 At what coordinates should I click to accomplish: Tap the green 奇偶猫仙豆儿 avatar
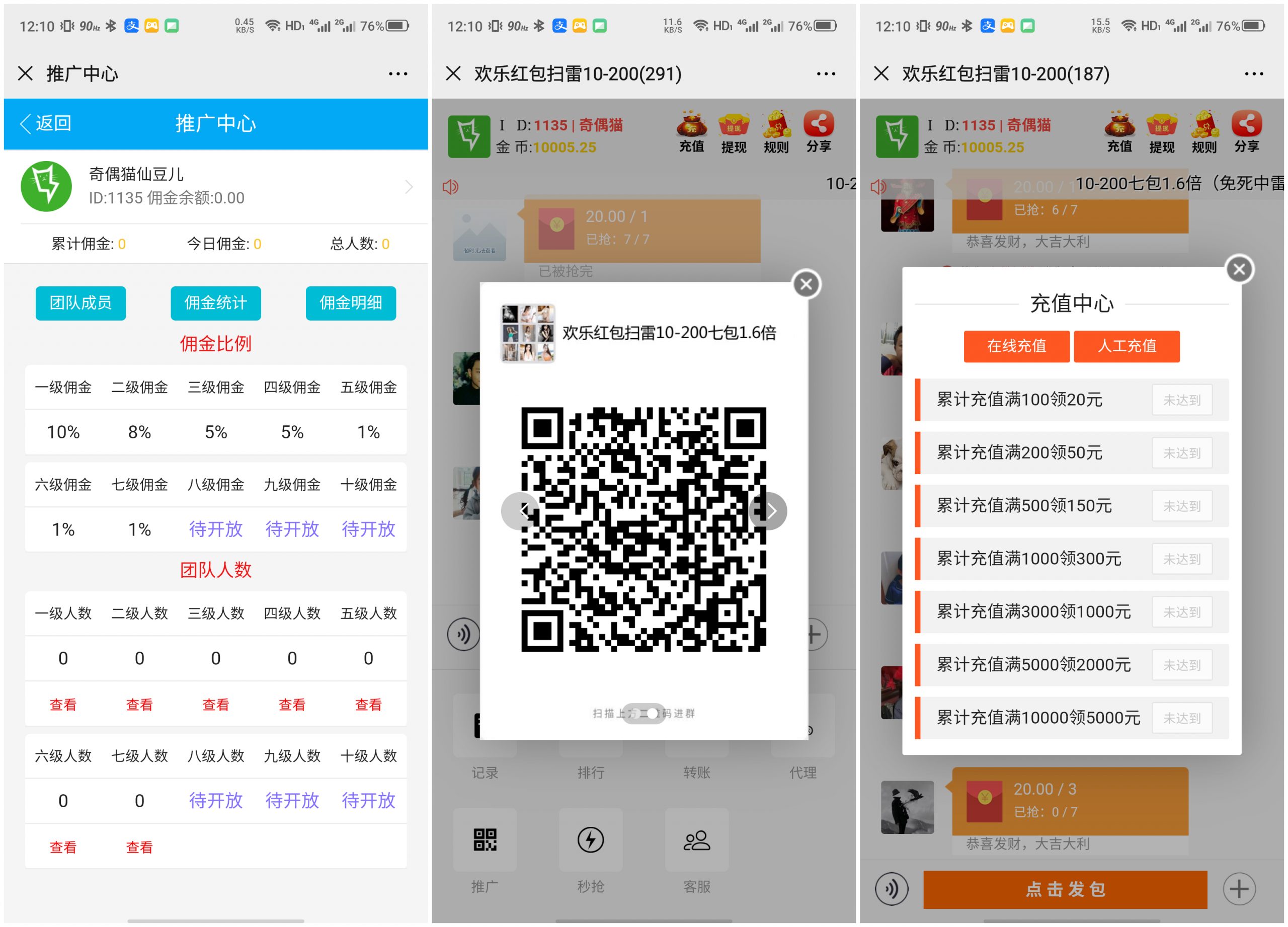[46, 186]
